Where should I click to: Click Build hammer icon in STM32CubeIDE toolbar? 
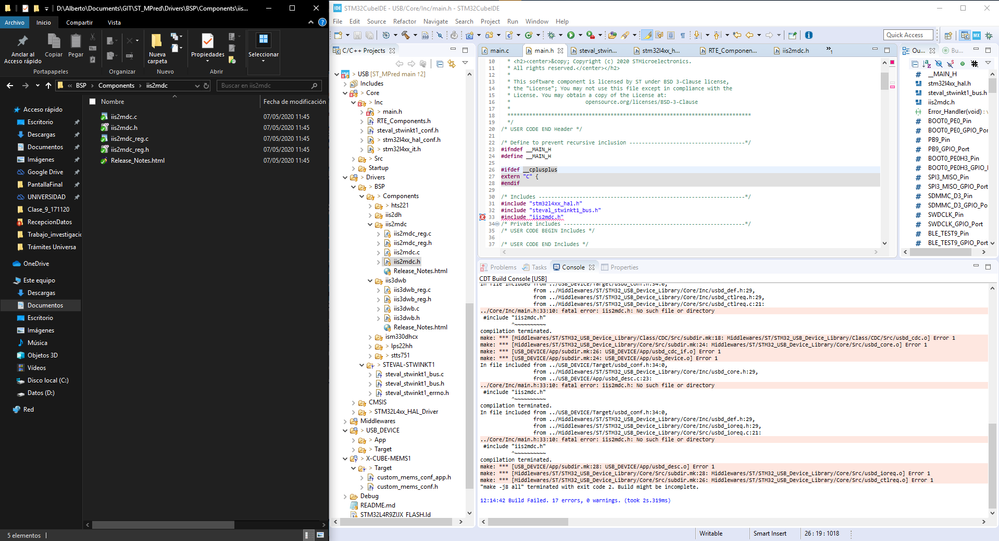pyautogui.click(x=405, y=35)
